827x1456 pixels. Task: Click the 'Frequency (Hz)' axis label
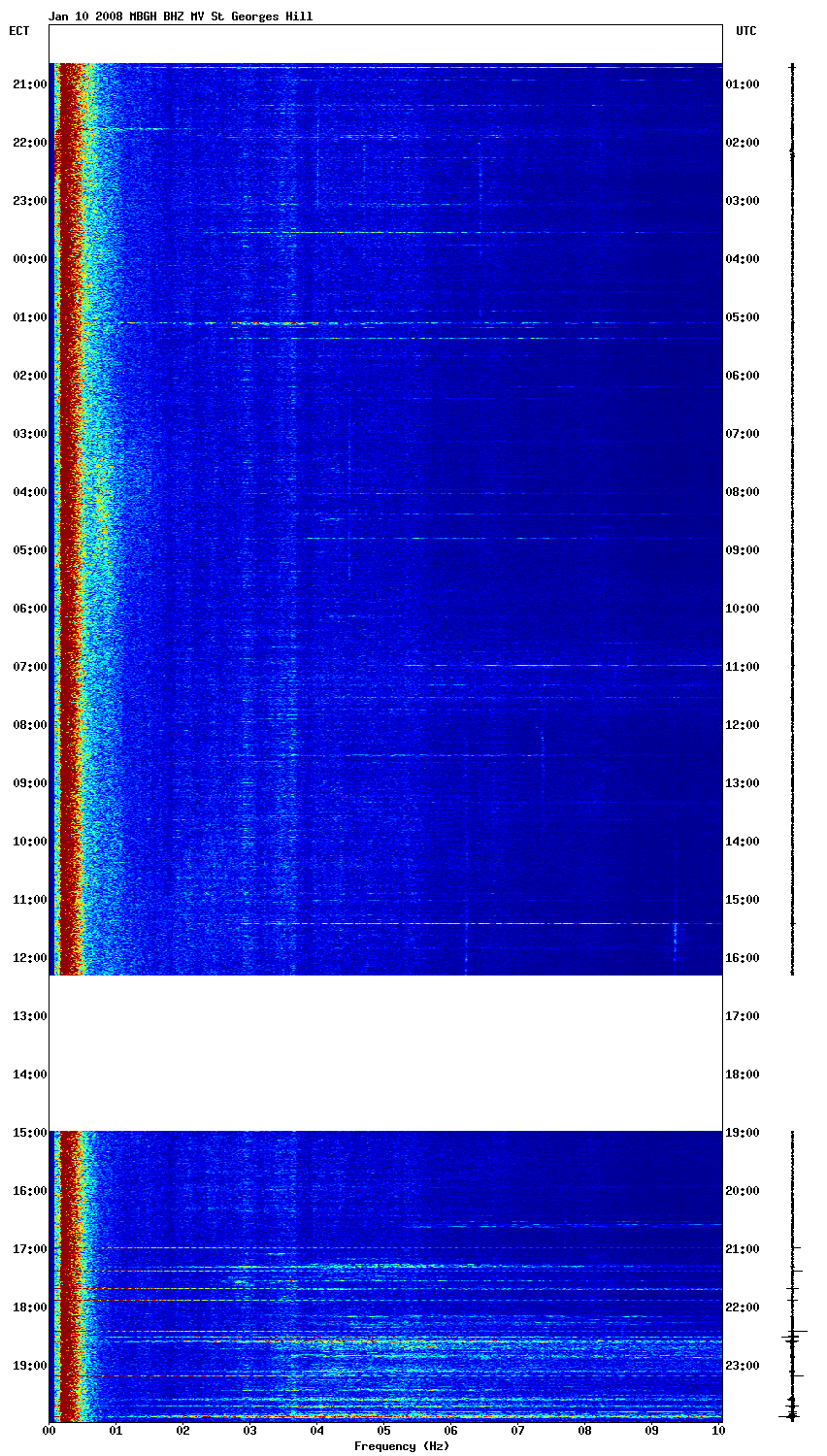point(402,1446)
